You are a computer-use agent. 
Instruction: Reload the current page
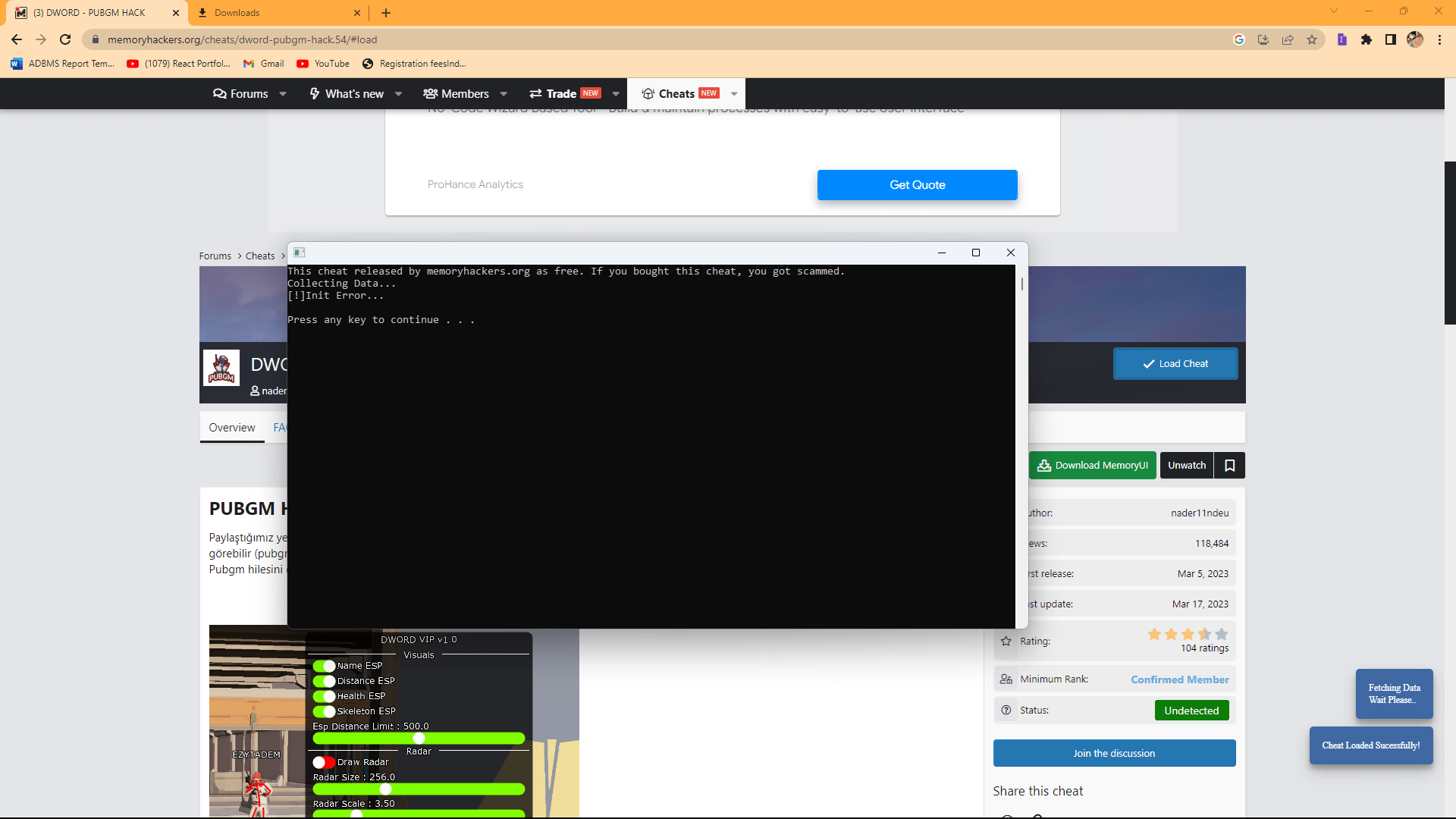point(65,39)
